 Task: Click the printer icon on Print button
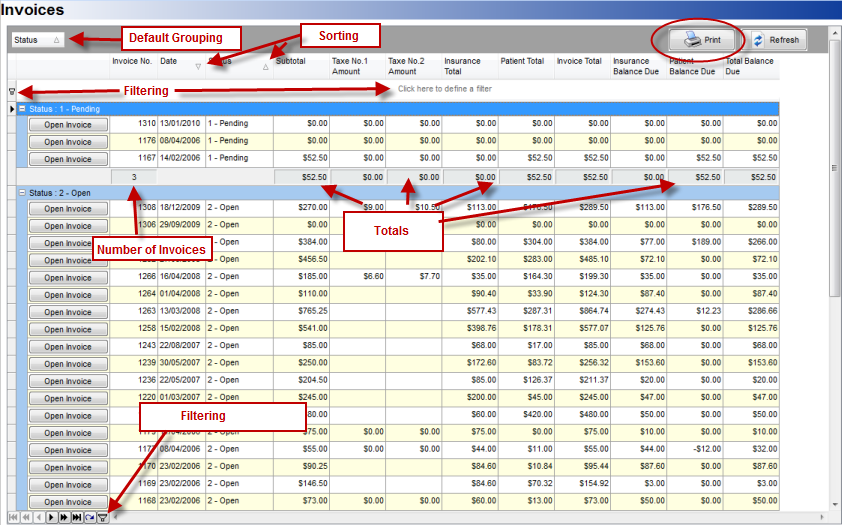[x=692, y=39]
